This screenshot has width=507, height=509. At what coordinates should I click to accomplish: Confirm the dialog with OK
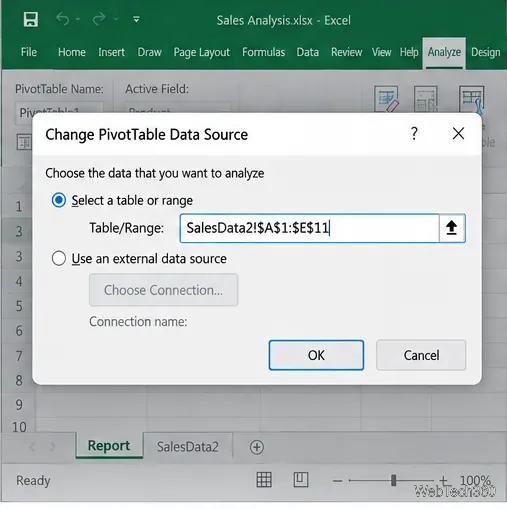(x=316, y=355)
